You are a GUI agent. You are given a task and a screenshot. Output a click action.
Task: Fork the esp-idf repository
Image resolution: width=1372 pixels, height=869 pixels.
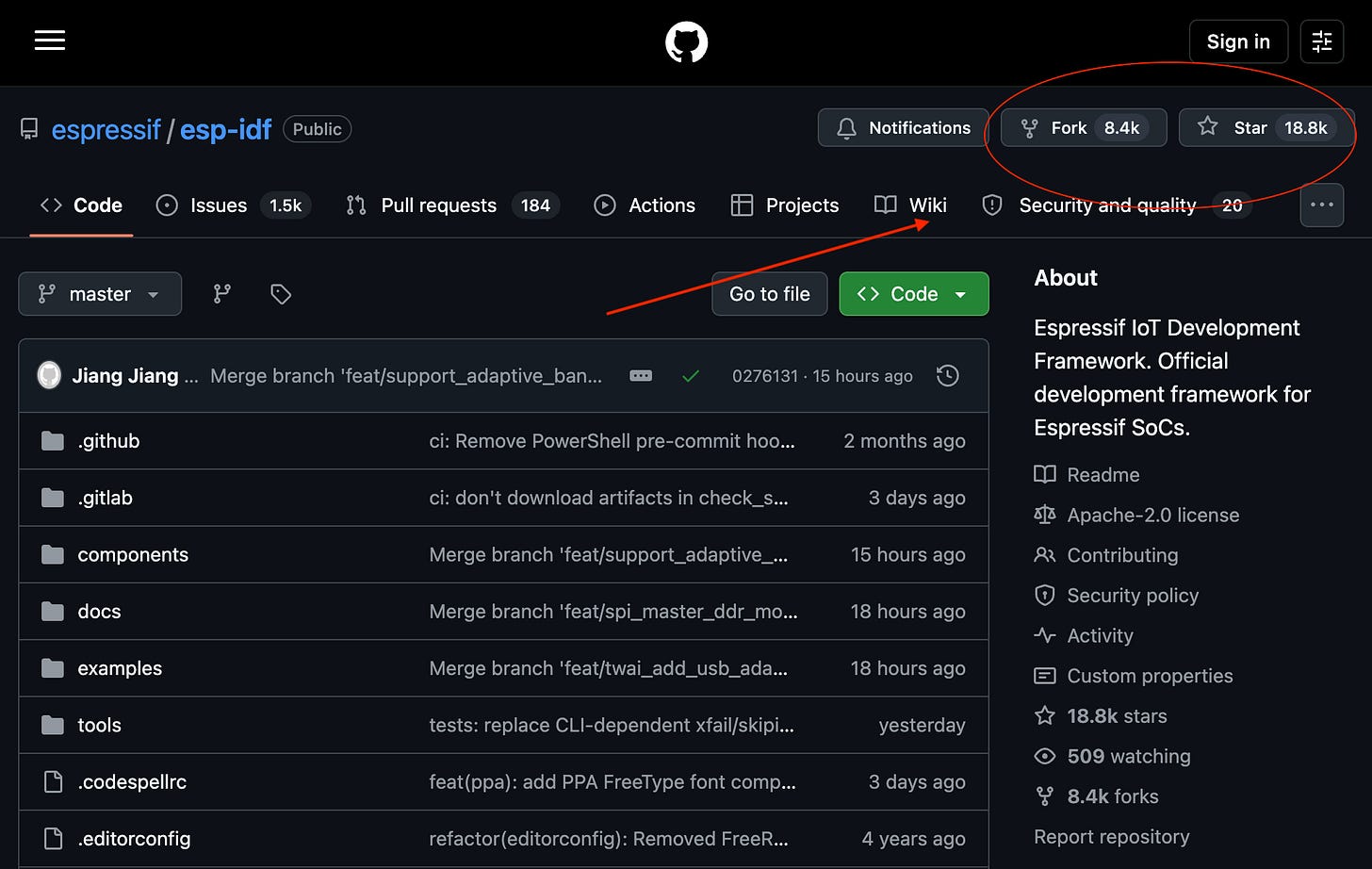pos(1084,128)
